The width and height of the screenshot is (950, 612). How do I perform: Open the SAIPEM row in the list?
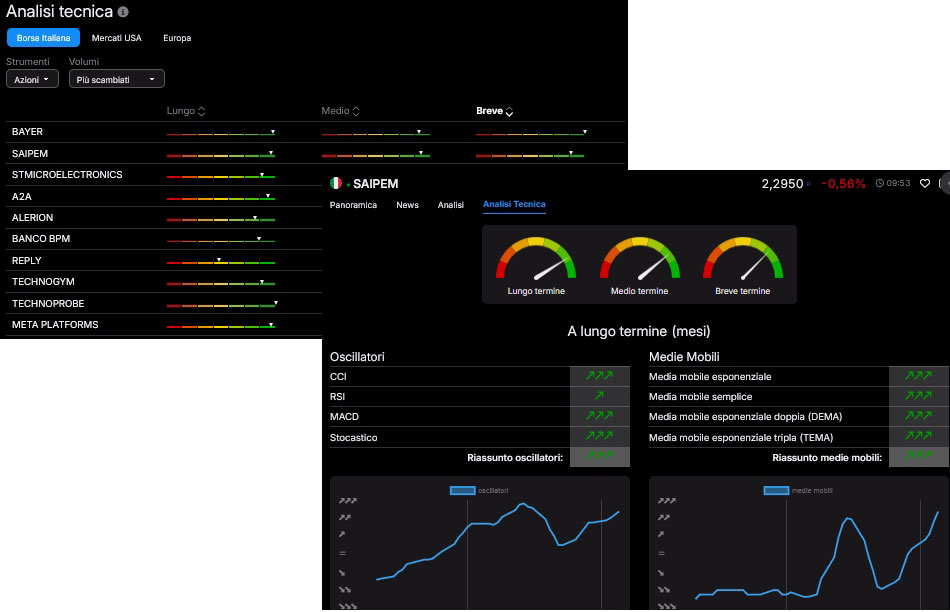click(x=315, y=153)
